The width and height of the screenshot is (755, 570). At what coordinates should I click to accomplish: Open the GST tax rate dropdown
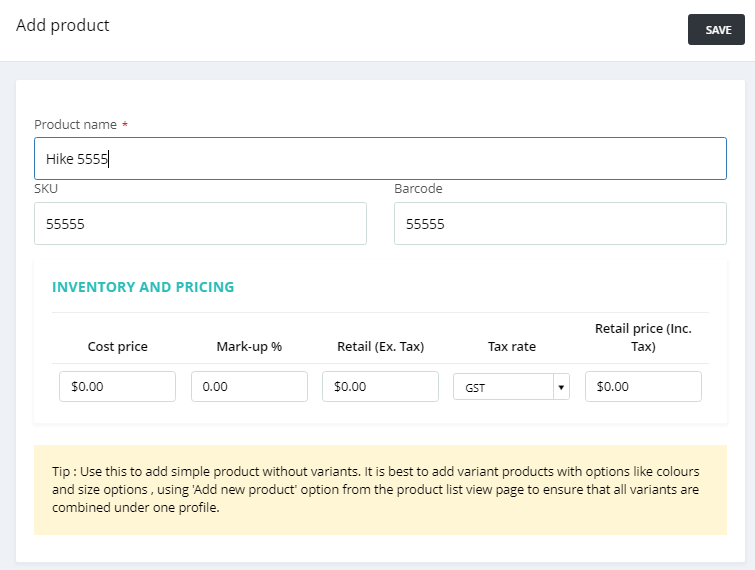[511, 387]
